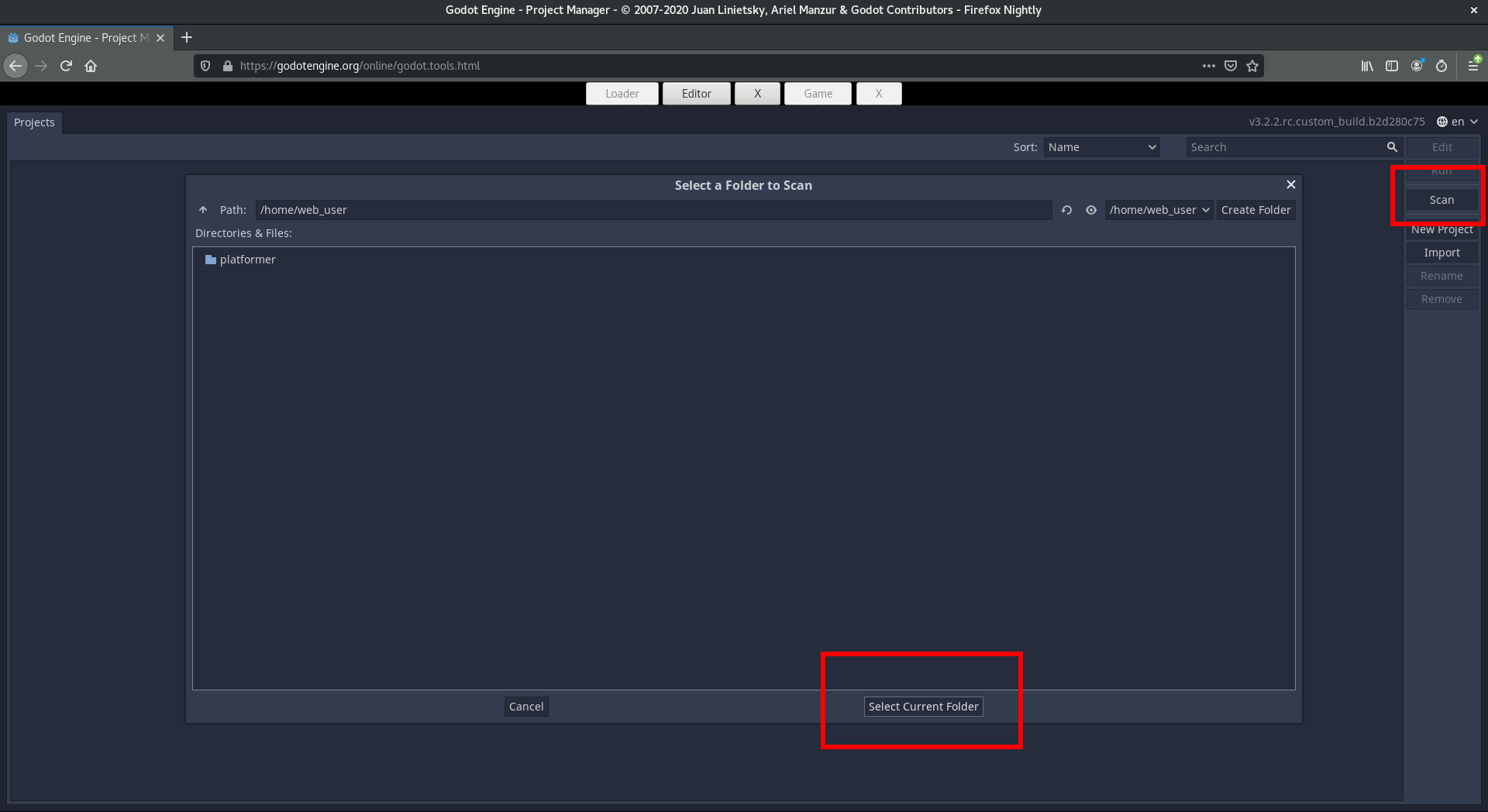Open Firefox hamburger menu
The height and width of the screenshot is (812, 1488).
[x=1472, y=66]
